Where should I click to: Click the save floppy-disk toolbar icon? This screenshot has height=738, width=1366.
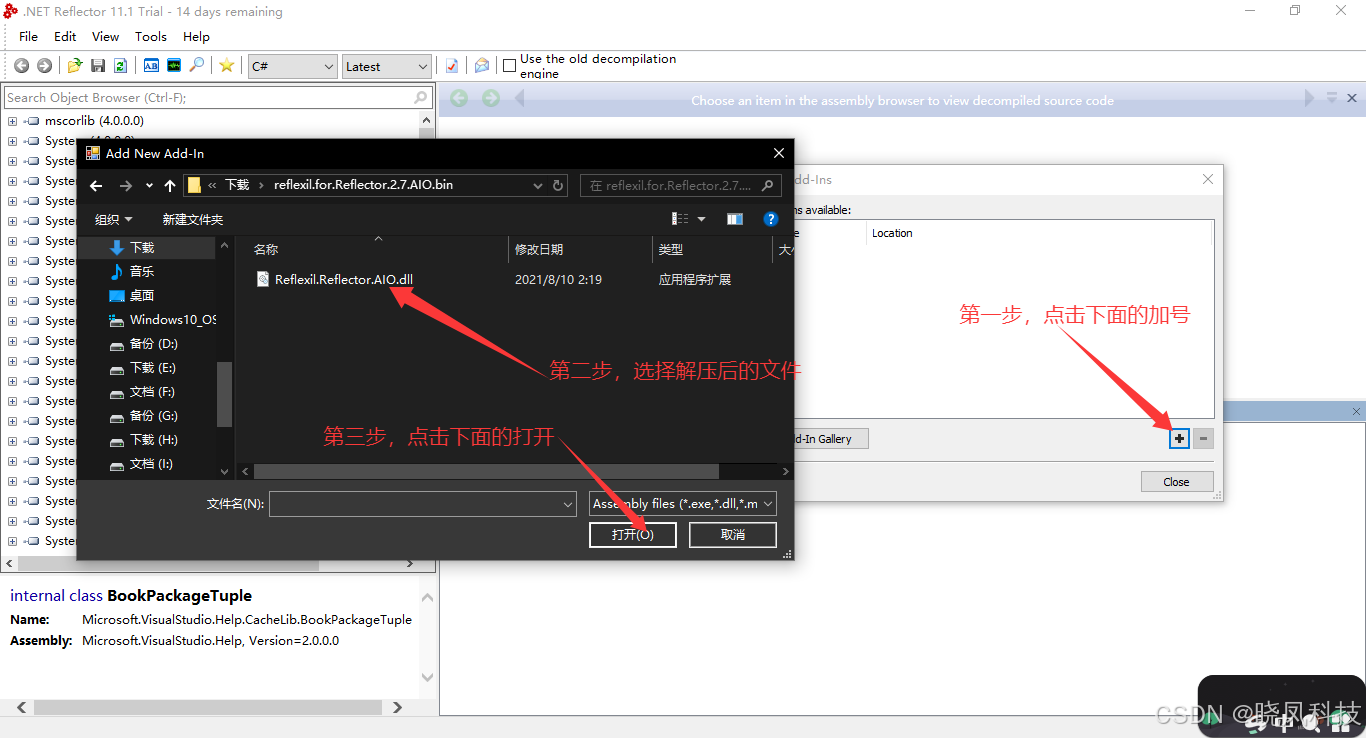click(x=98, y=65)
